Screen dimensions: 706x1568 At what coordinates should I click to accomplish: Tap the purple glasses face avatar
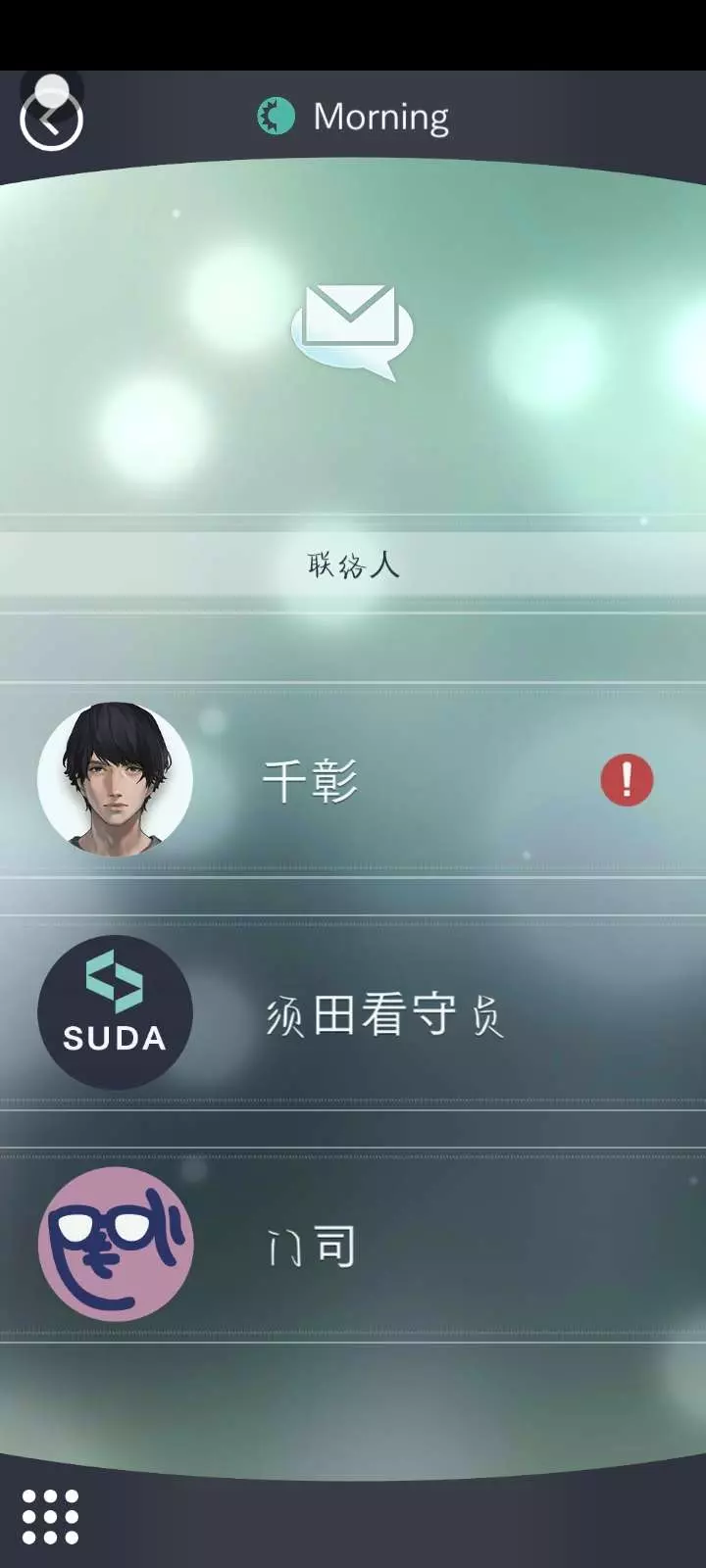[x=115, y=1245]
